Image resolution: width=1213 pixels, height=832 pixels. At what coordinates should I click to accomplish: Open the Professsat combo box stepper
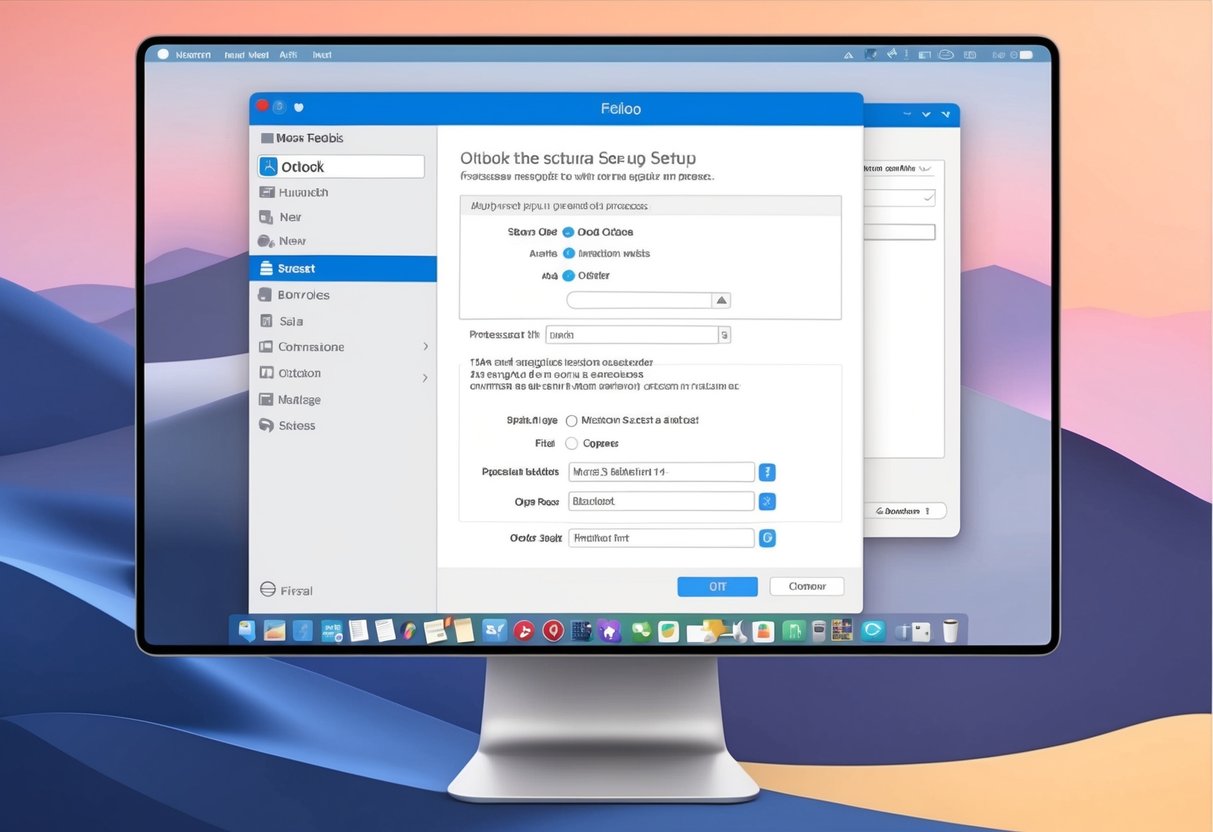724,334
